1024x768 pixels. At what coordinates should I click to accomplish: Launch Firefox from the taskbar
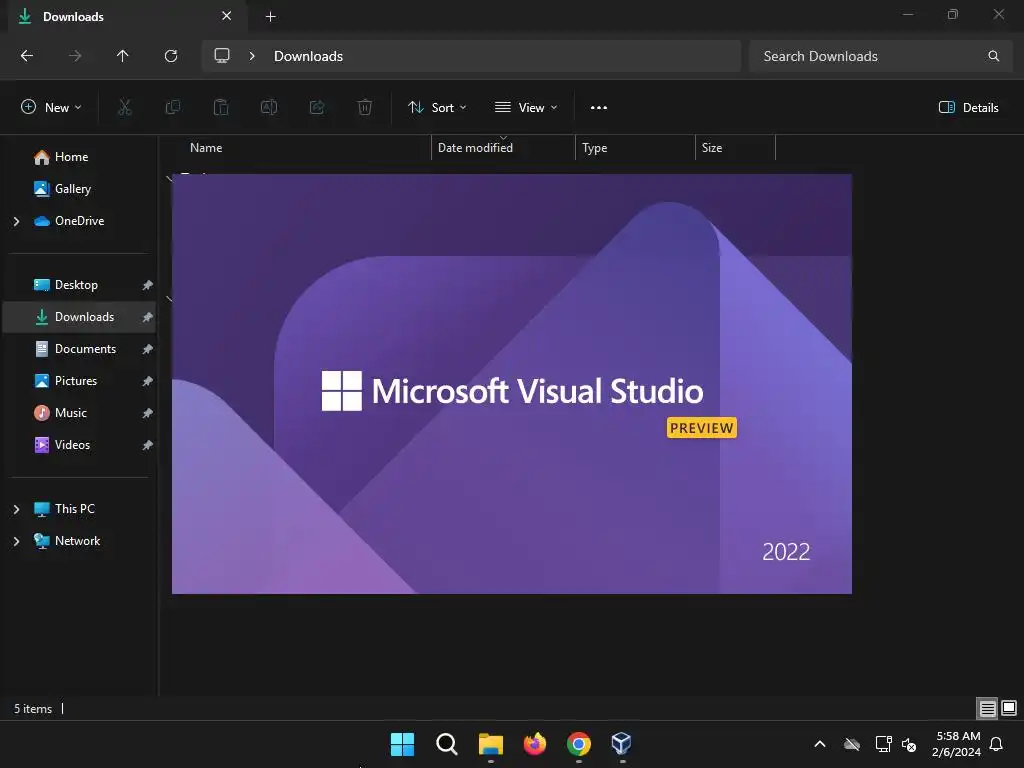[x=535, y=744]
